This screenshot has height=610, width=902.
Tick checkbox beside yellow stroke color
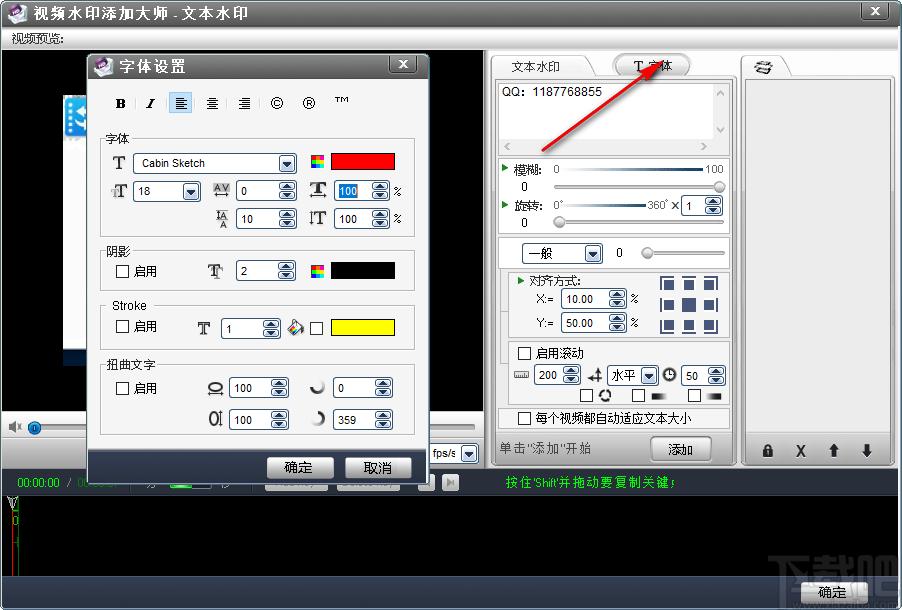(x=316, y=328)
